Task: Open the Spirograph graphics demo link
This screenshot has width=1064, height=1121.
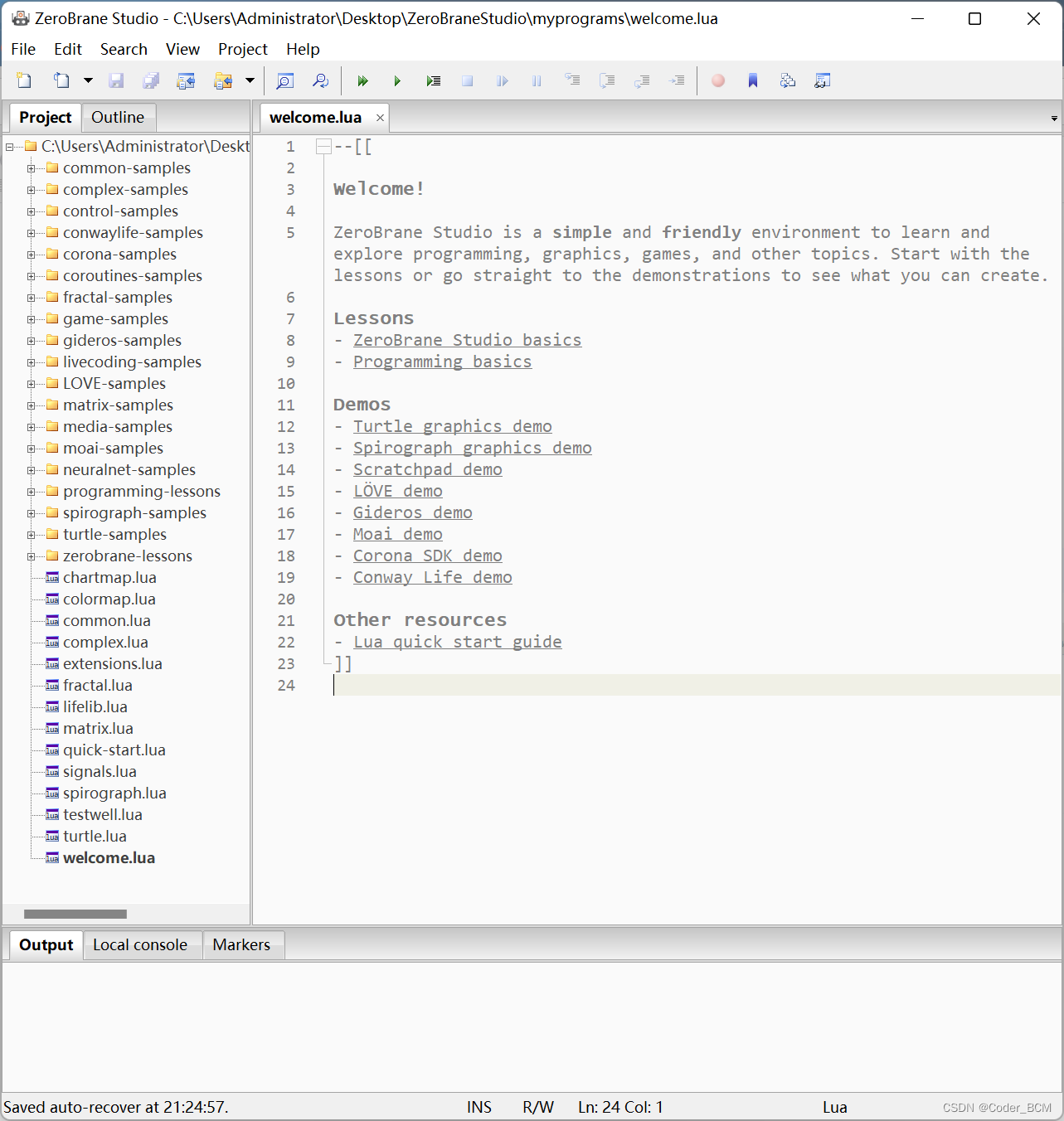Action: pos(472,449)
